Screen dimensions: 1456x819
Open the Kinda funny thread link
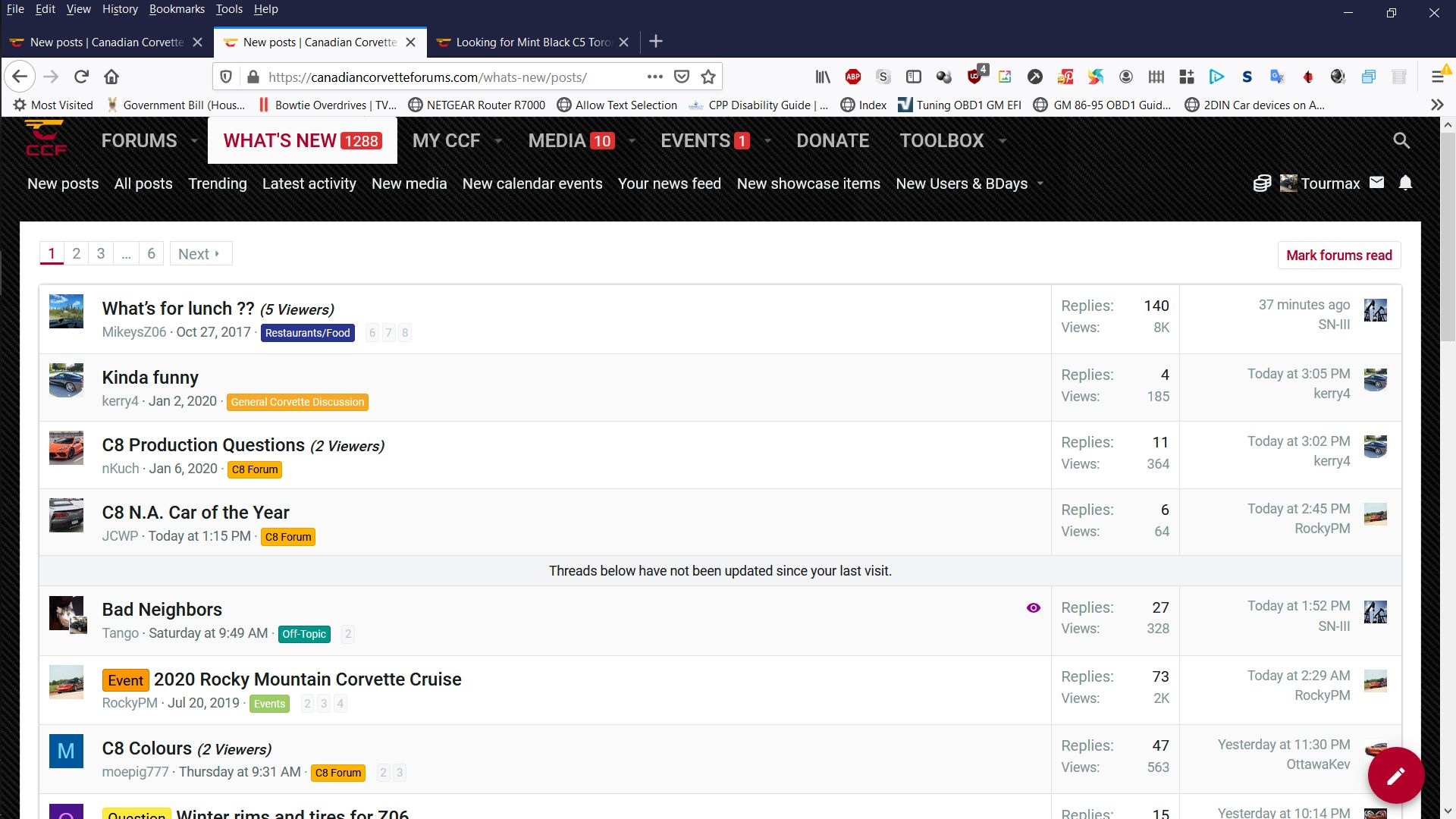point(150,378)
